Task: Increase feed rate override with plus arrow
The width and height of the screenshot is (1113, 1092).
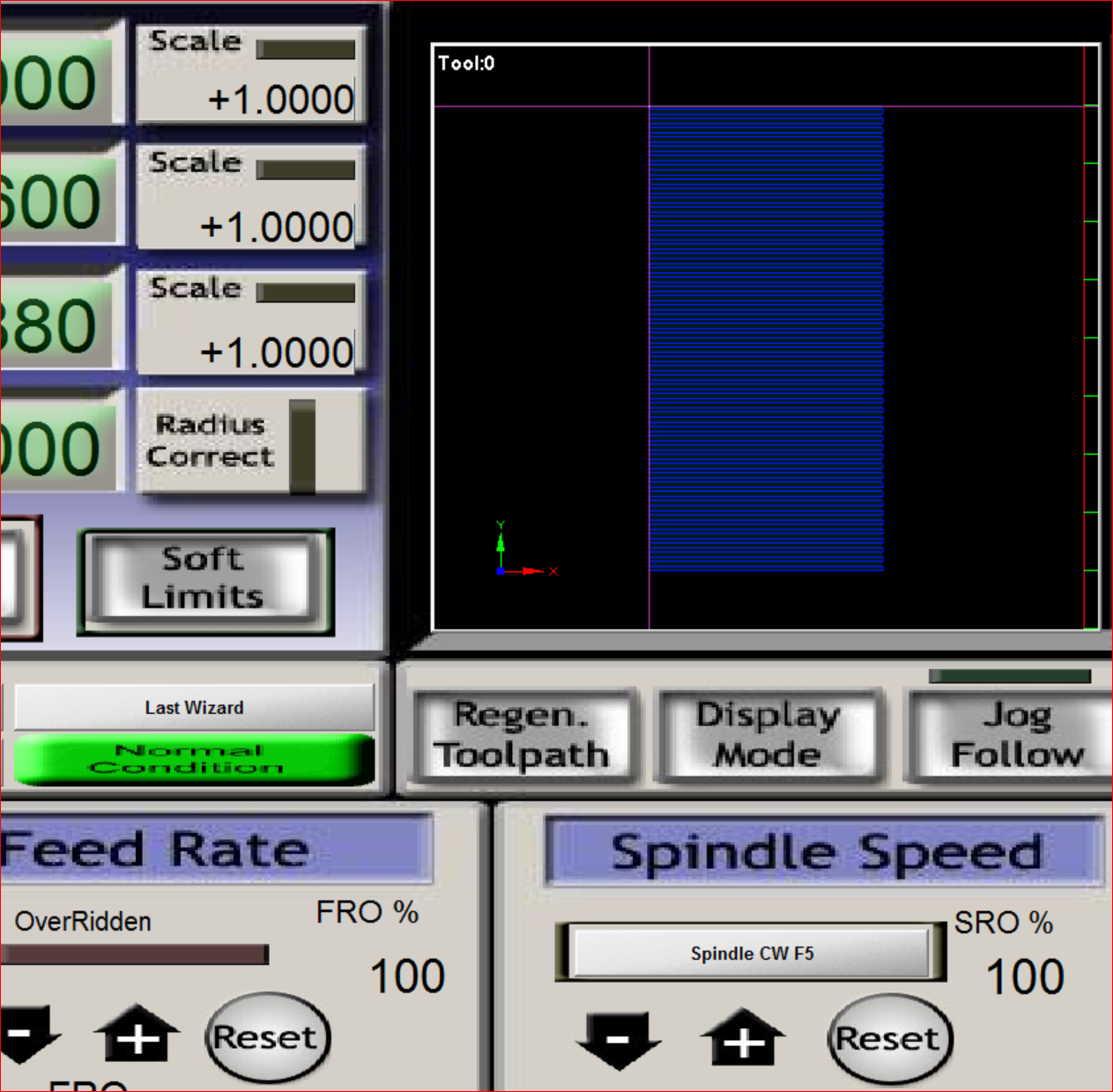Action: (x=137, y=1035)
